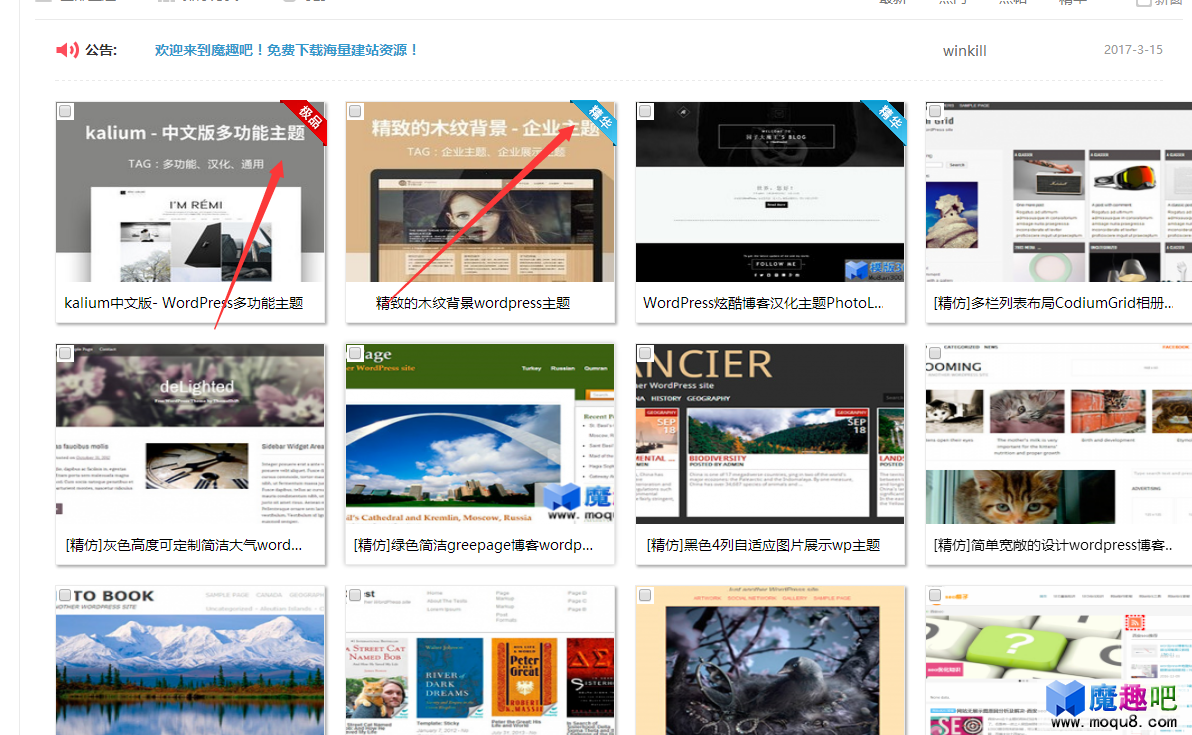Click the bird nest artwork preview image
1192x735 pixels.
(770, 661)
